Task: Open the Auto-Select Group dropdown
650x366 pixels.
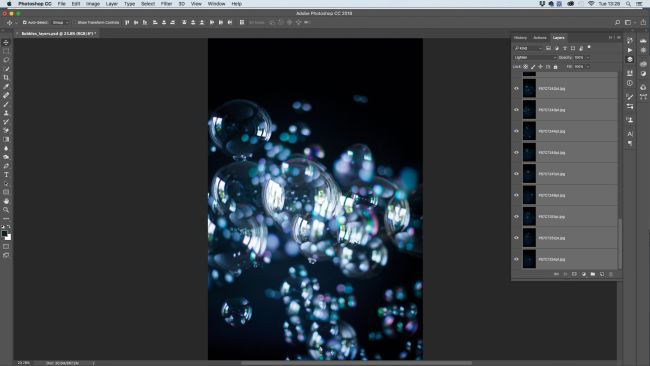Action: click(61, 22)
